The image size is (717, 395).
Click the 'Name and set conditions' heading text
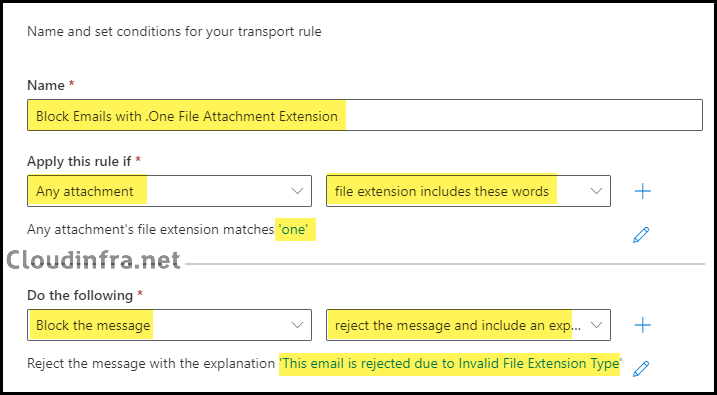174,32
